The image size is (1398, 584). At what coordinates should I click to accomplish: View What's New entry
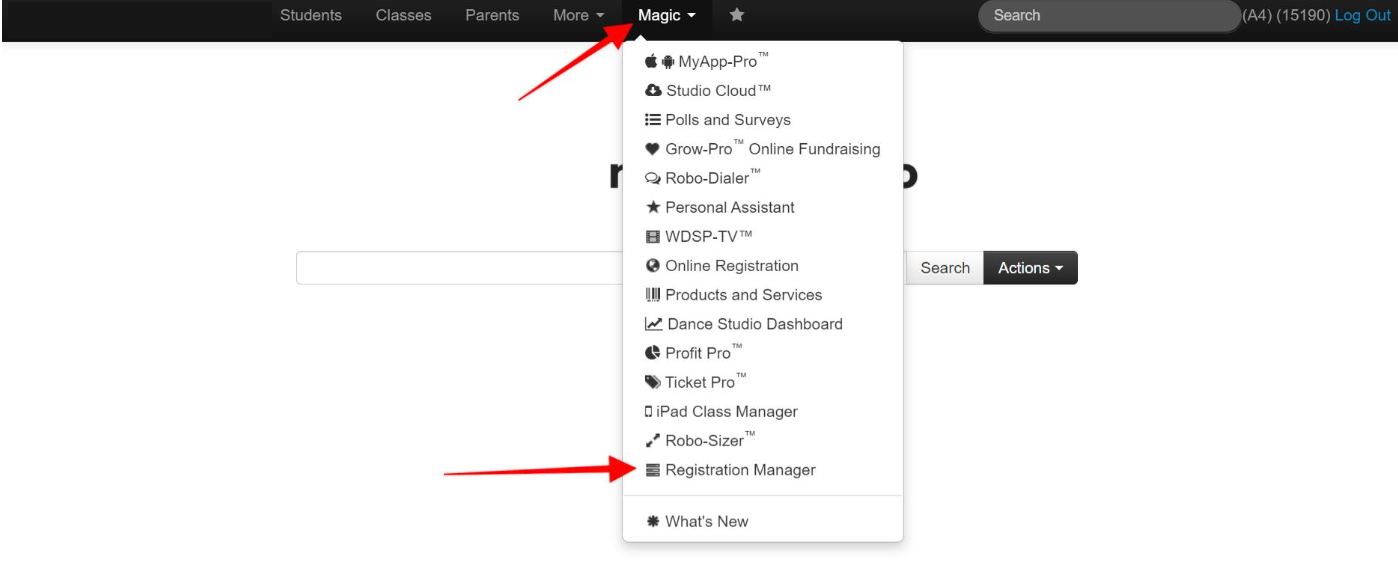[763, 521]
